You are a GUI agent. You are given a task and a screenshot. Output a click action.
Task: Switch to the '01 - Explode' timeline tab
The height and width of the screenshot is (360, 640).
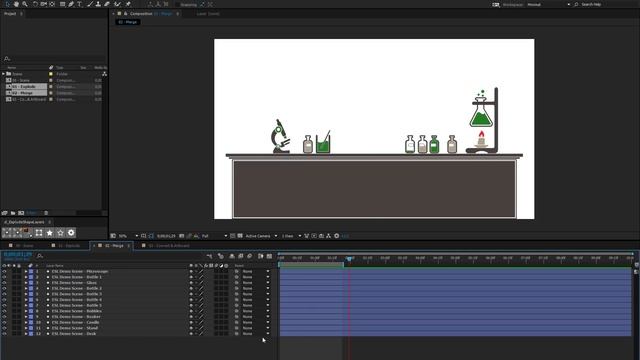69,246
